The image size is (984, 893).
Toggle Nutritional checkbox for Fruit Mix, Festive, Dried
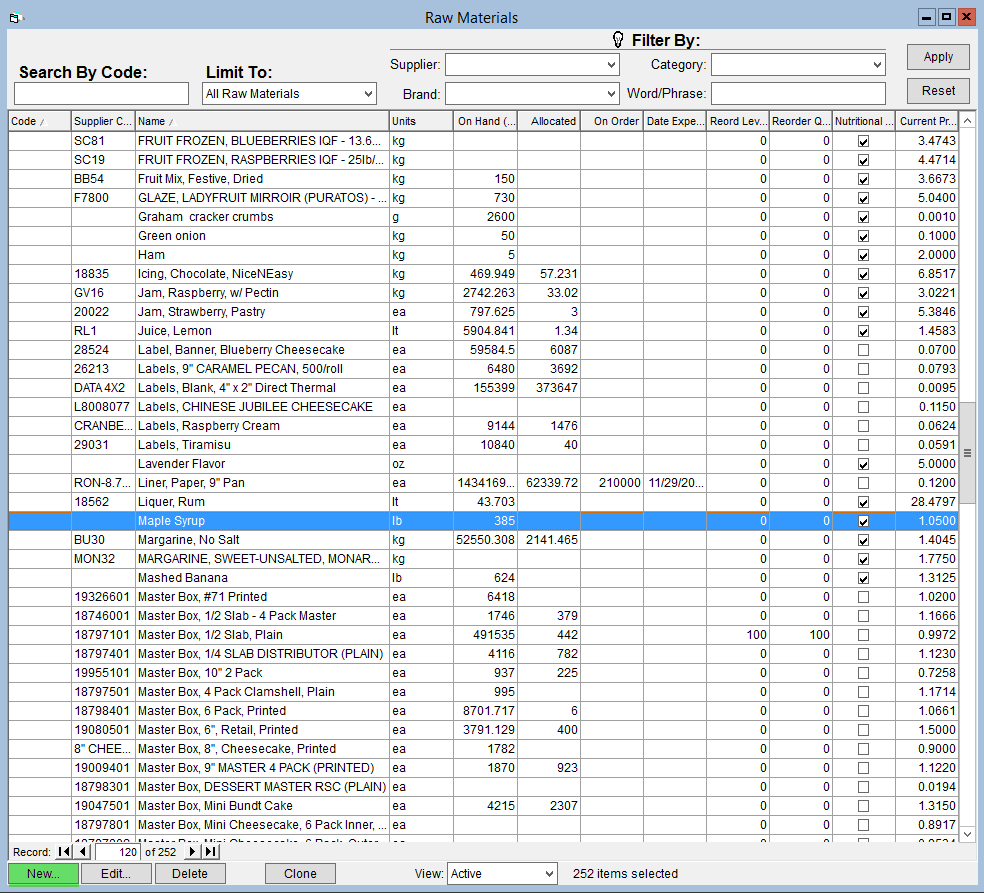pos(864,179)
